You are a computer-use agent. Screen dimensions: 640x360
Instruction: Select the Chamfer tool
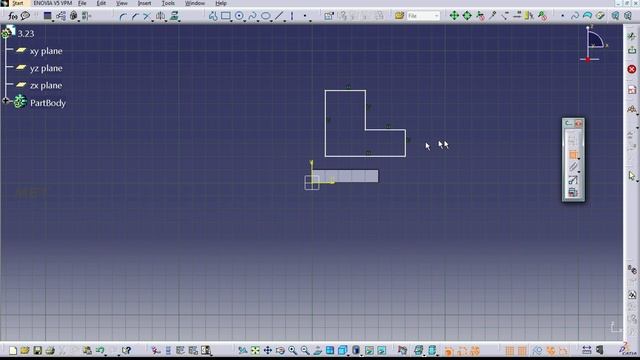pyautogui.click(x=135, y=16)
